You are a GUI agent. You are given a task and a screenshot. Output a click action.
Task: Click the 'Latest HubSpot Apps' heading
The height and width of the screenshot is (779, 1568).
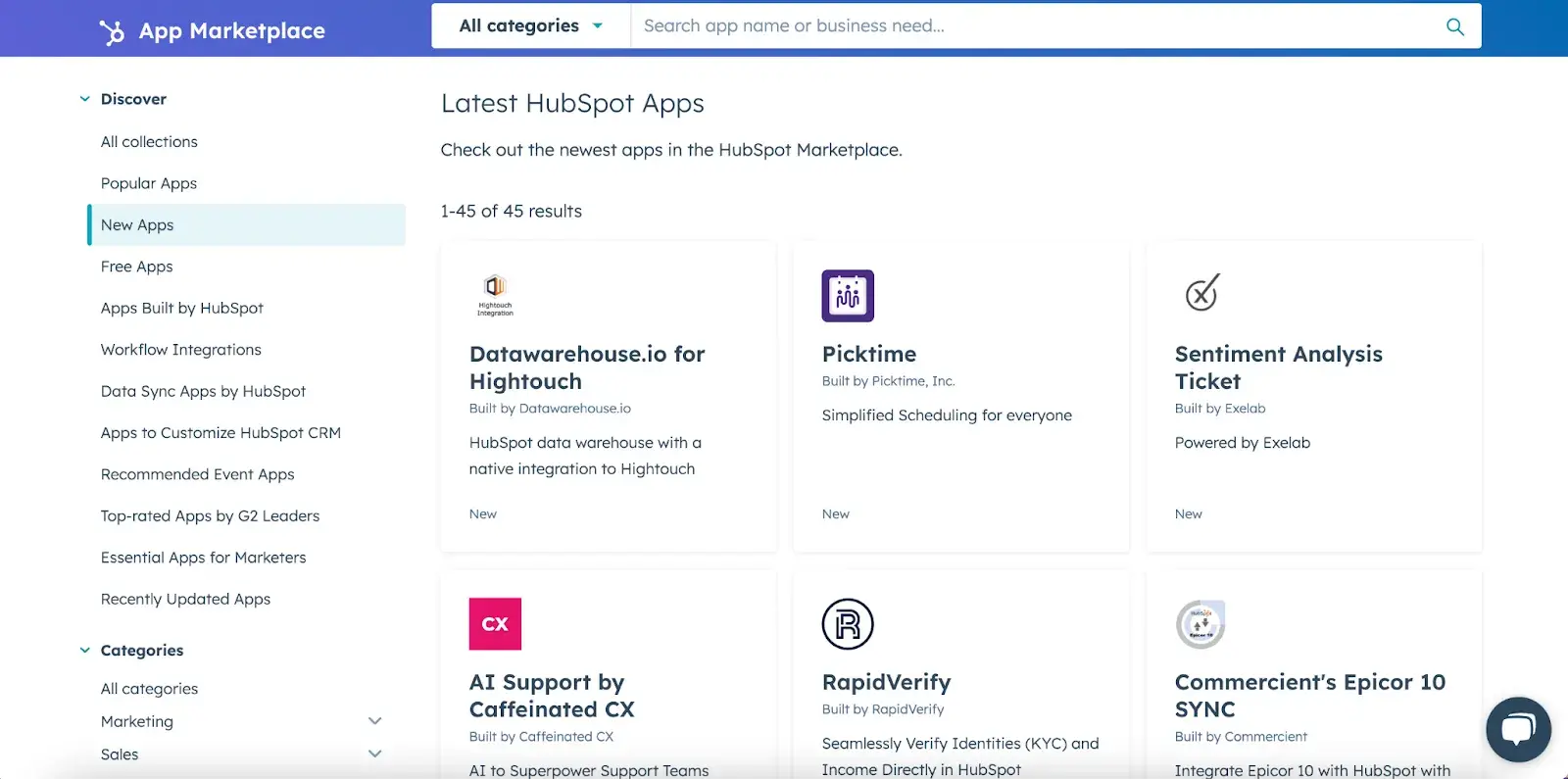[x=572, y=104]
